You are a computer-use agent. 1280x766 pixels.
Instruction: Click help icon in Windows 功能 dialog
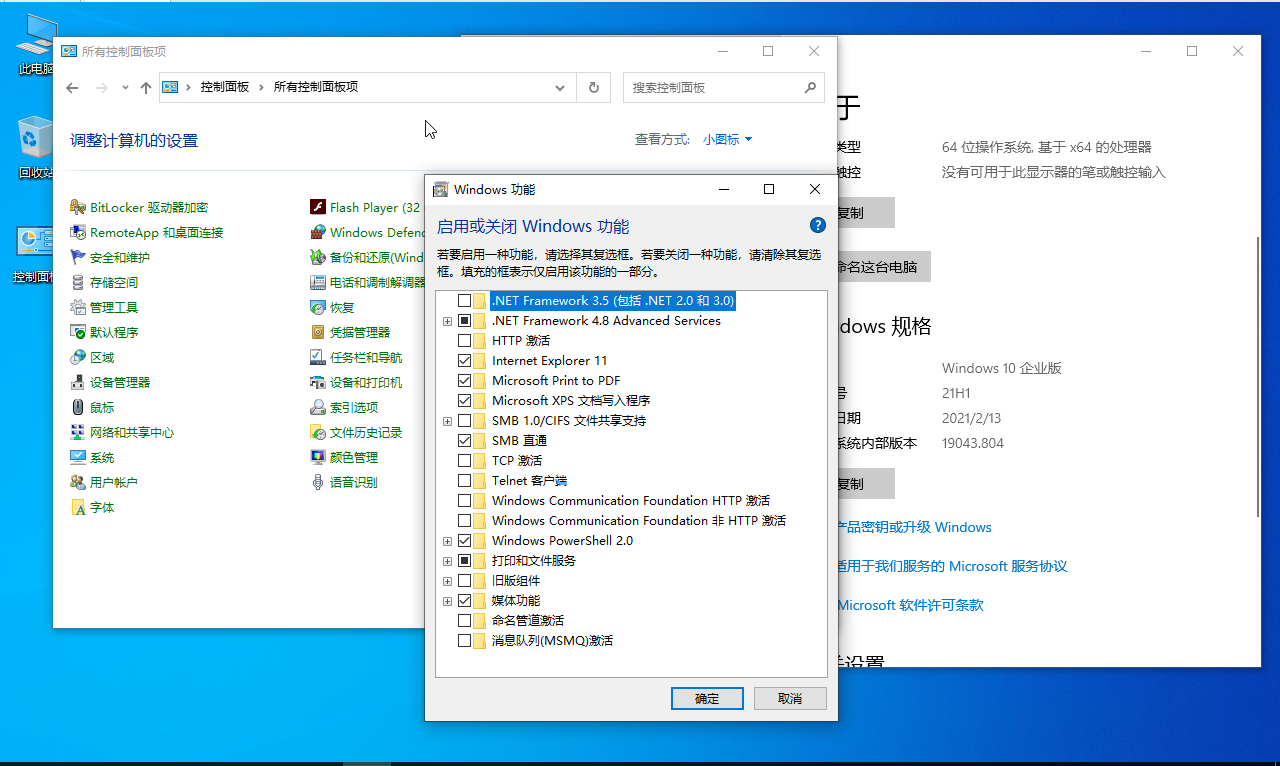tap(817, 225)
